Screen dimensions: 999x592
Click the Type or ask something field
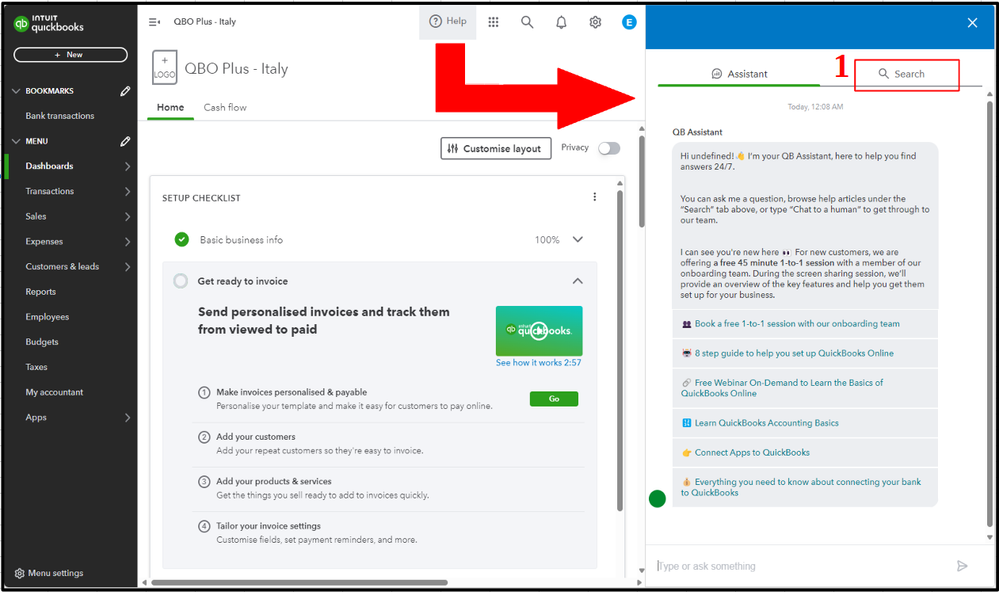pyautogui.click(x=803, y=566)
